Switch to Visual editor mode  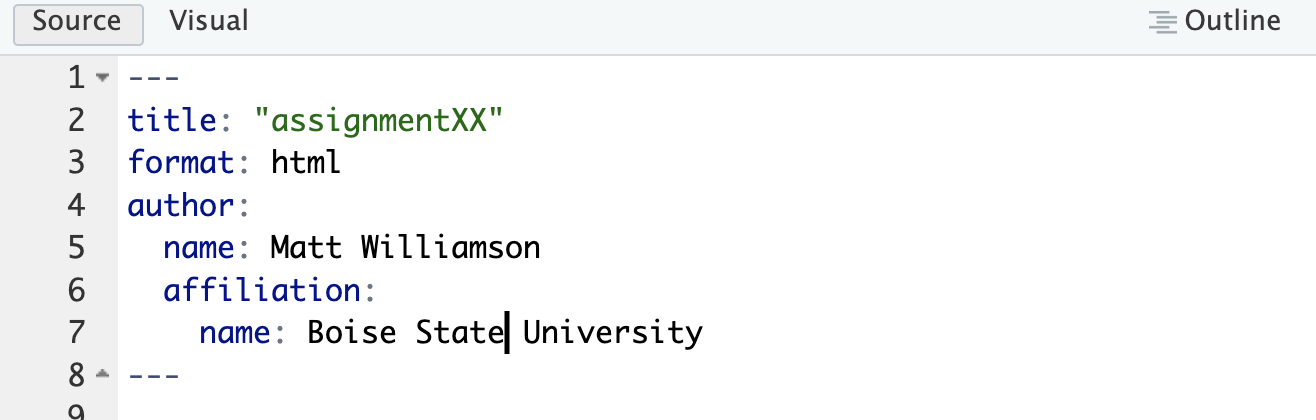coord(209,21)
